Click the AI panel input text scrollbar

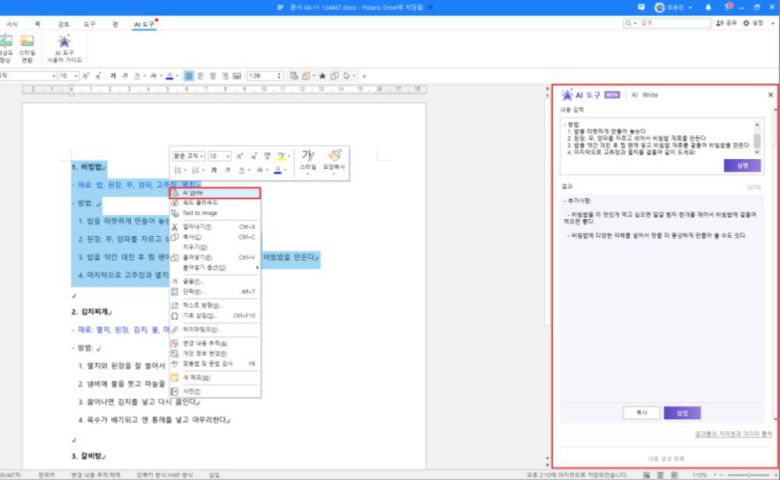click(x=757, y=138)
